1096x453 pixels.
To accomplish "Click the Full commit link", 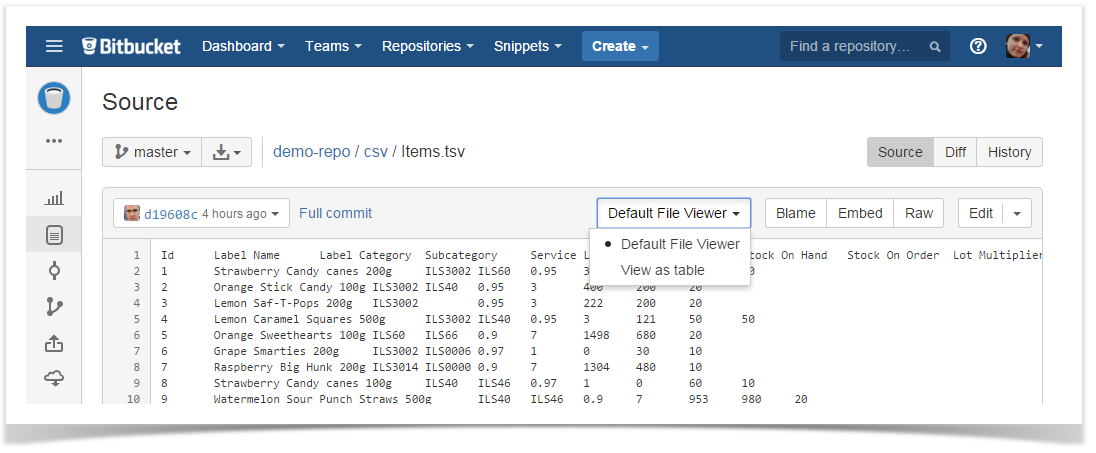I will 335,213.
